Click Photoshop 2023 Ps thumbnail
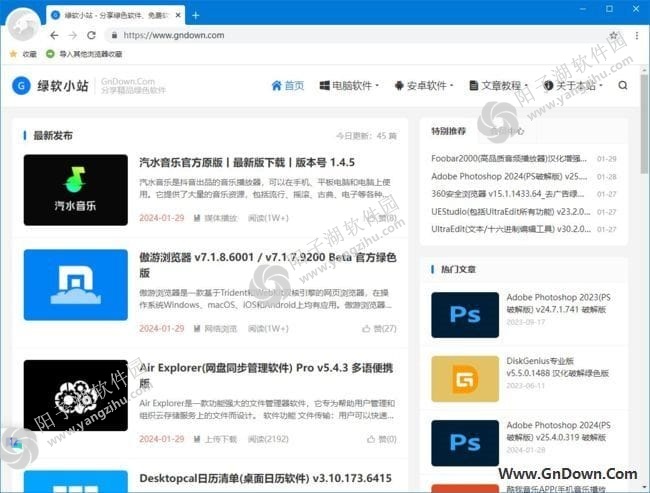This screenshot has height=493, width=650. pos(465,315)
